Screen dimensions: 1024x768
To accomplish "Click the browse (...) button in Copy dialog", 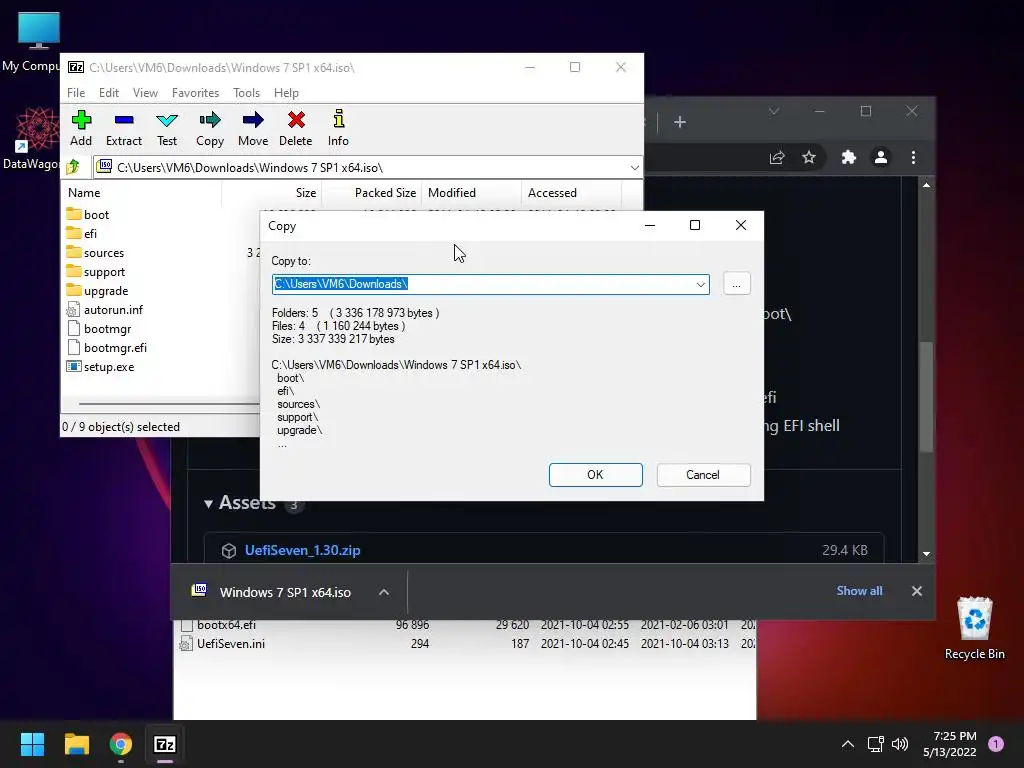I will tap(737, 284).
